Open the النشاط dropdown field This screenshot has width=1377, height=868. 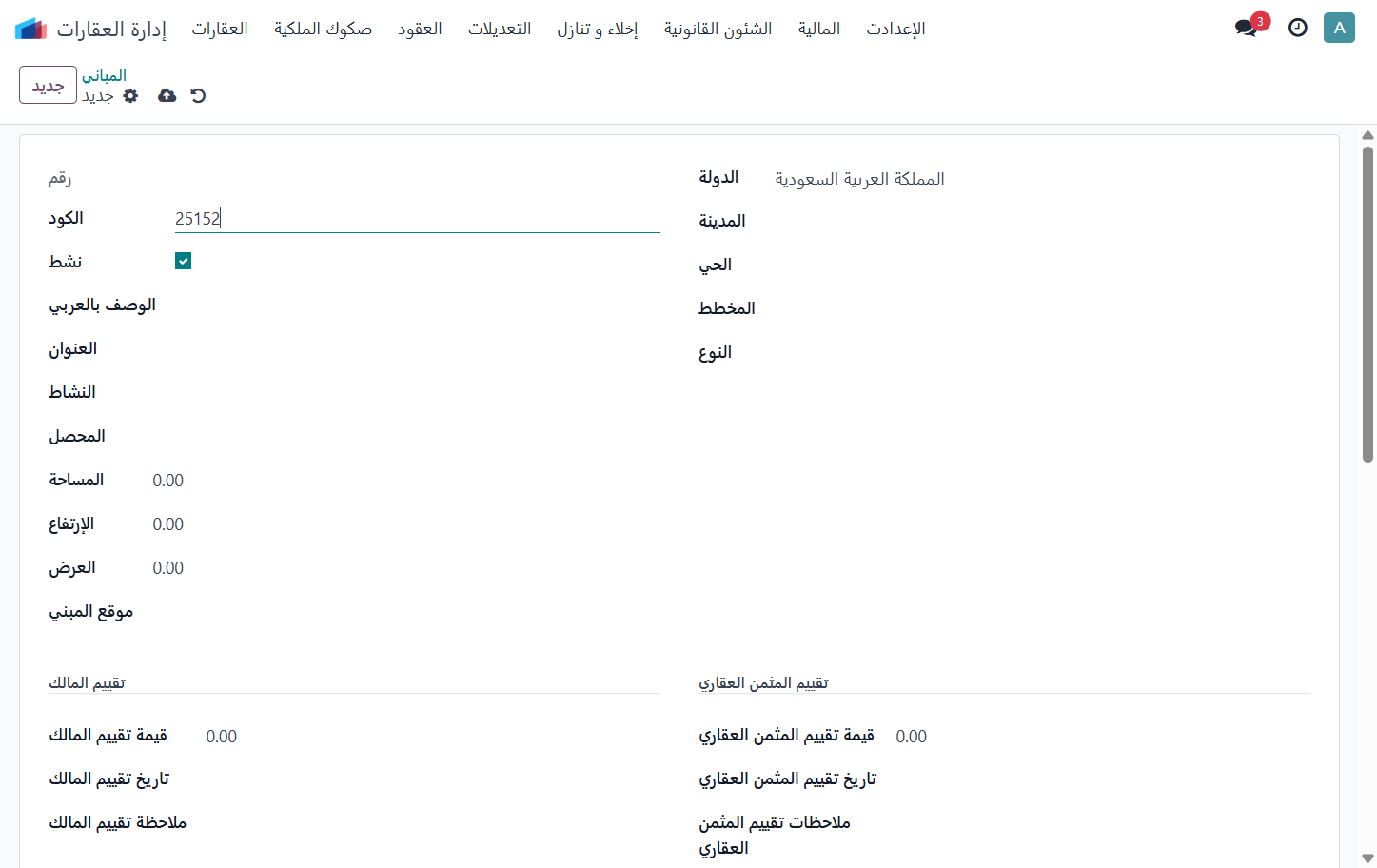click(x=417, y=393)
